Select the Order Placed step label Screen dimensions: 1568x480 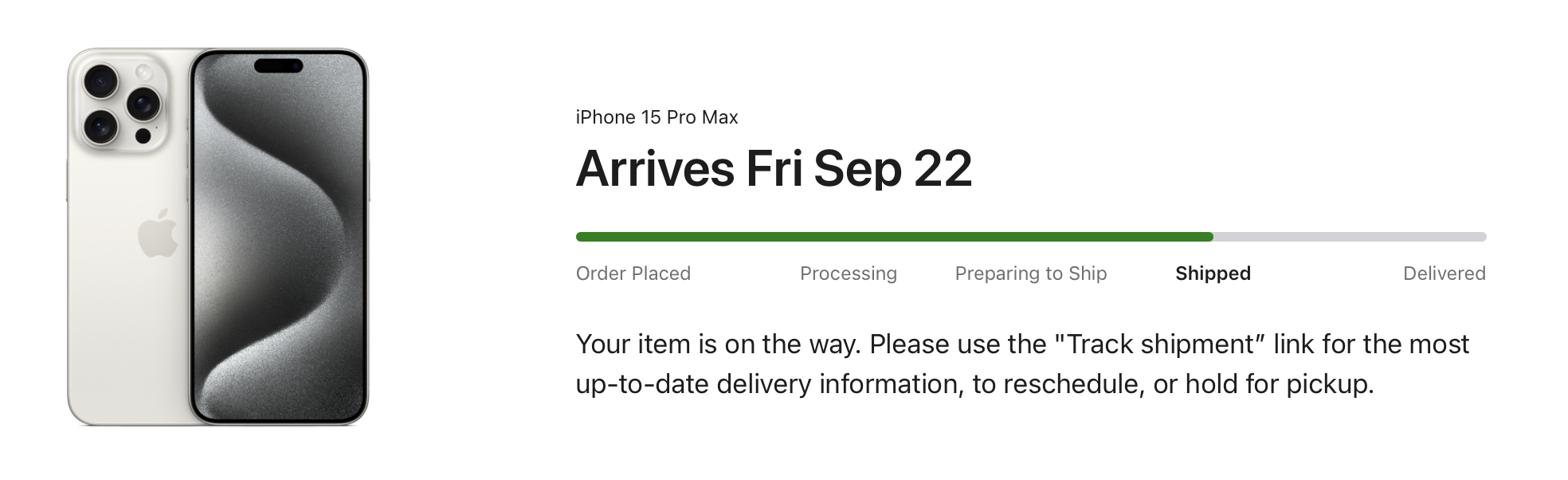[x=633, y=273]
